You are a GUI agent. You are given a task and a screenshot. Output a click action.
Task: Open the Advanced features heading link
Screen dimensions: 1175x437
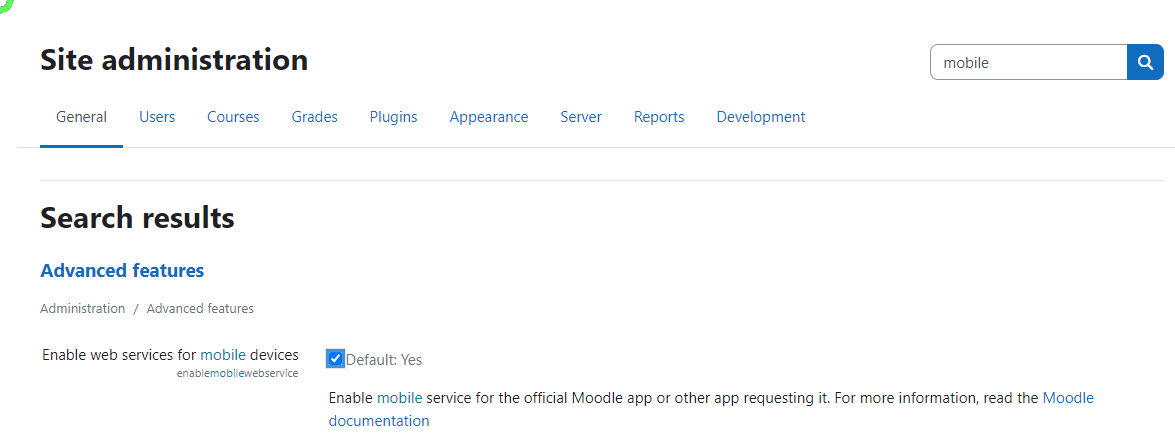point(122,271)
